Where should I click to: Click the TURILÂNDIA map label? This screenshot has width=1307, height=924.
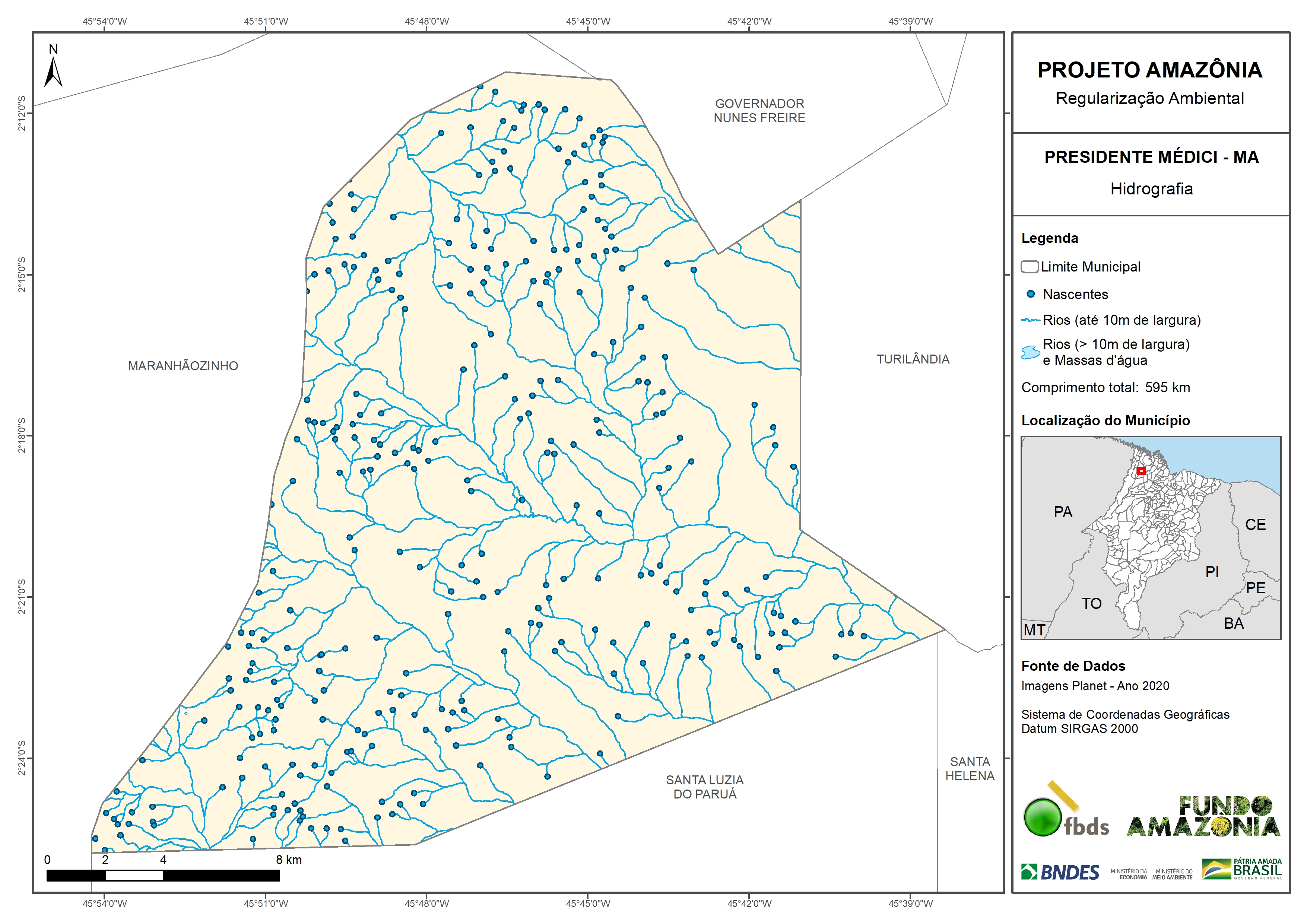click(x=913, y=359)
